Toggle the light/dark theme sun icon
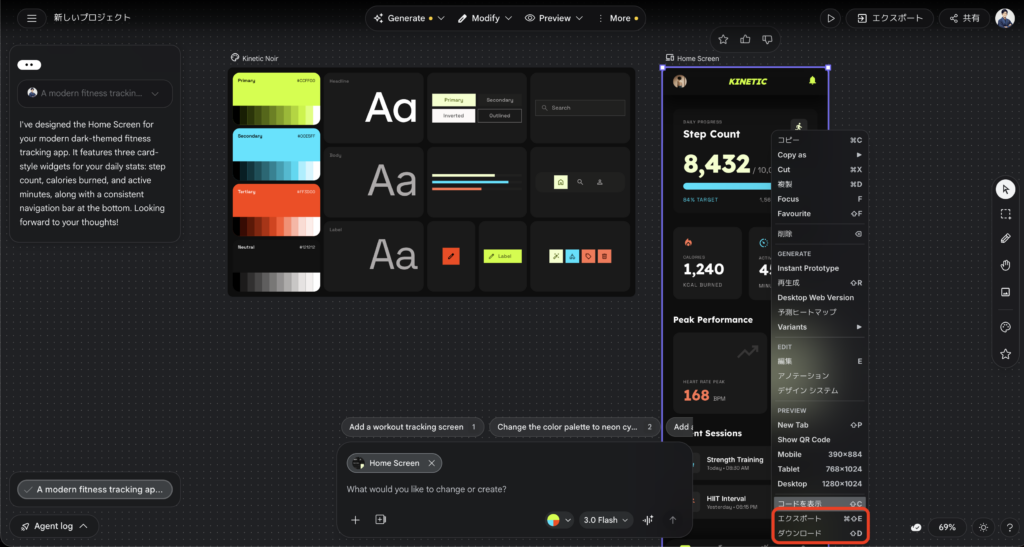The width and height of the screenshot is (1024, 547). pyautogui.click(x=983, y=527)
